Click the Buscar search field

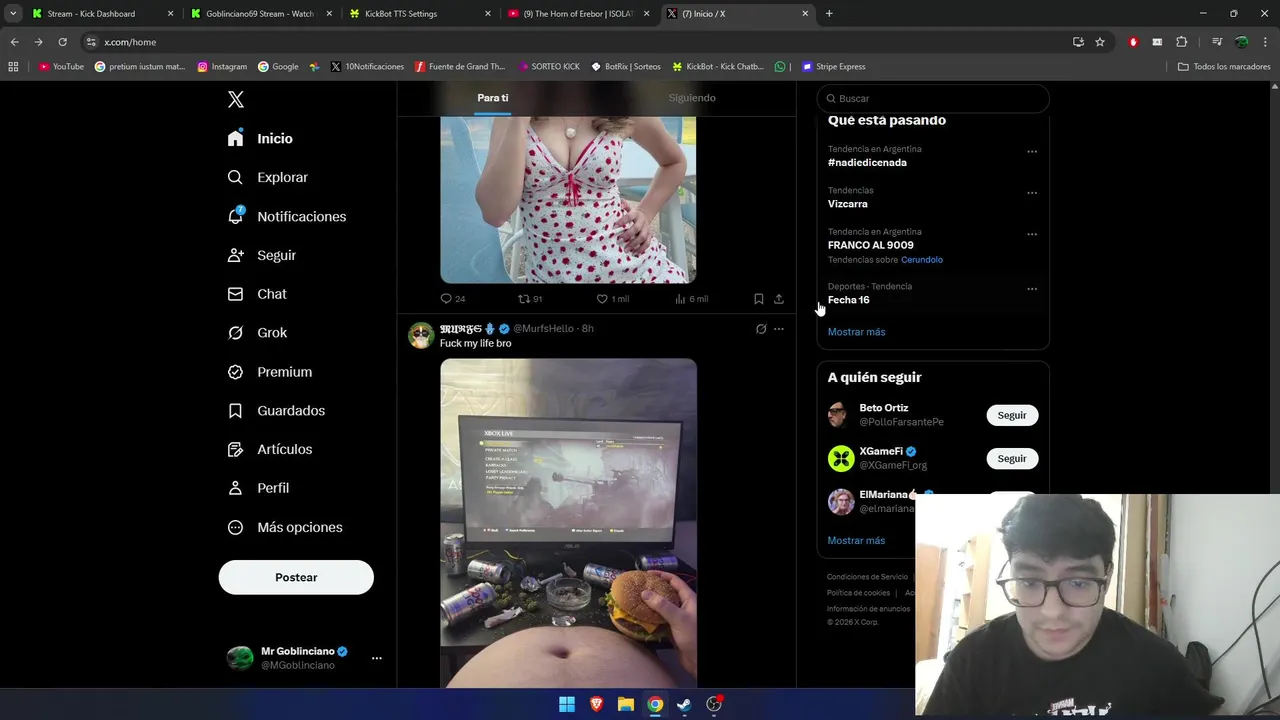[933, 98]
